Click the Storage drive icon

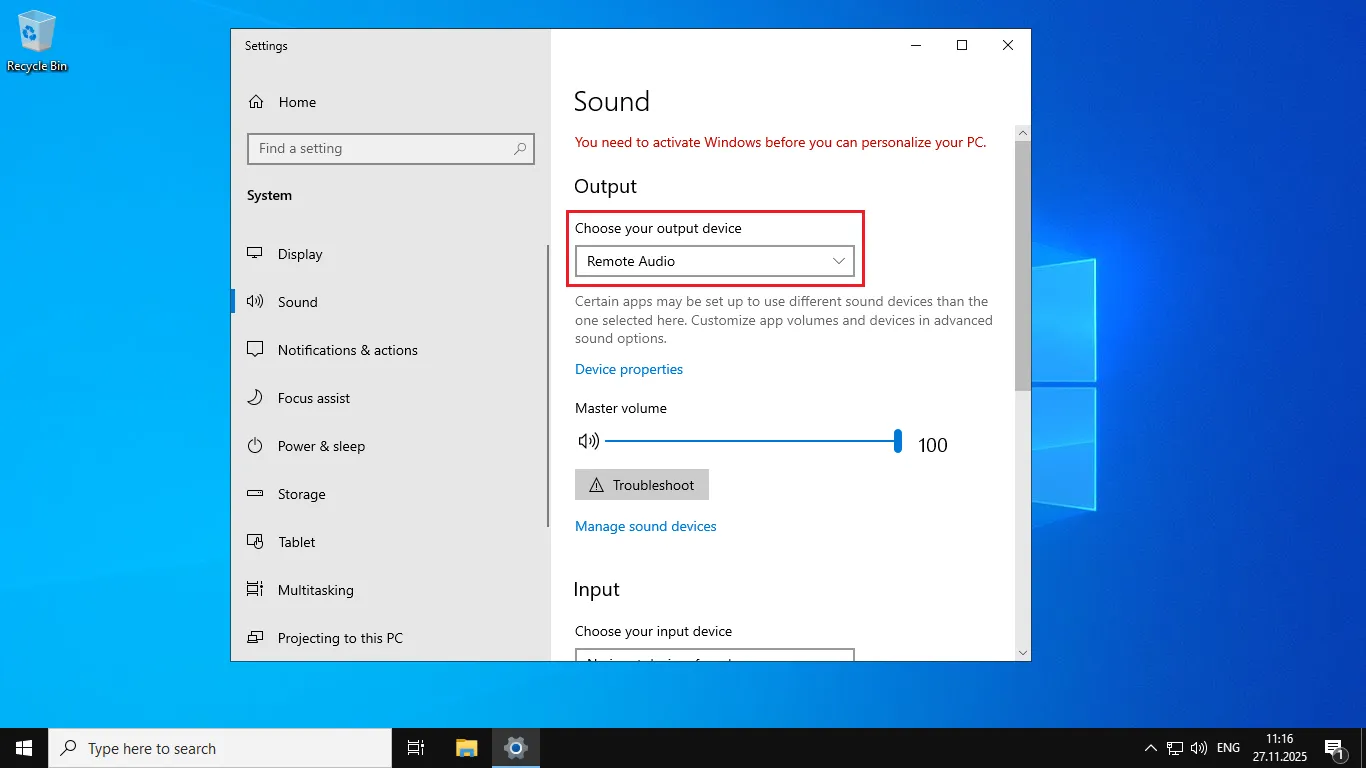point(256,494)
